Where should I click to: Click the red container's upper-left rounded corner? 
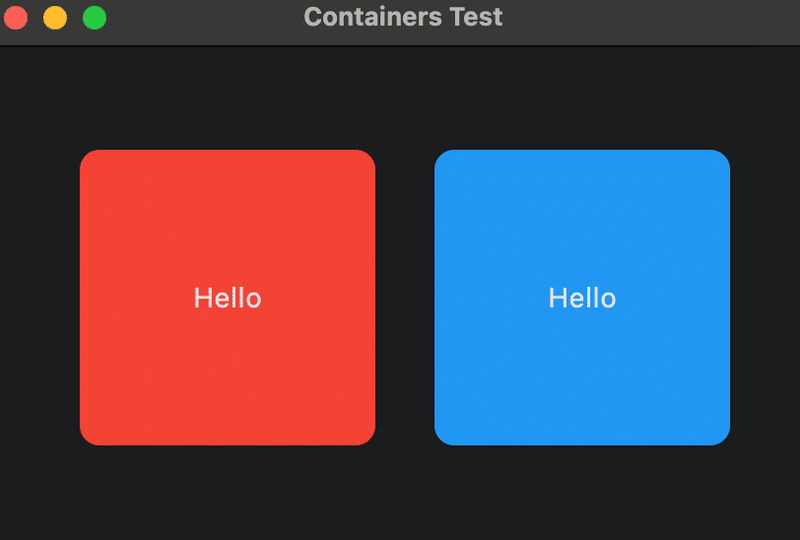pos(90,160)
